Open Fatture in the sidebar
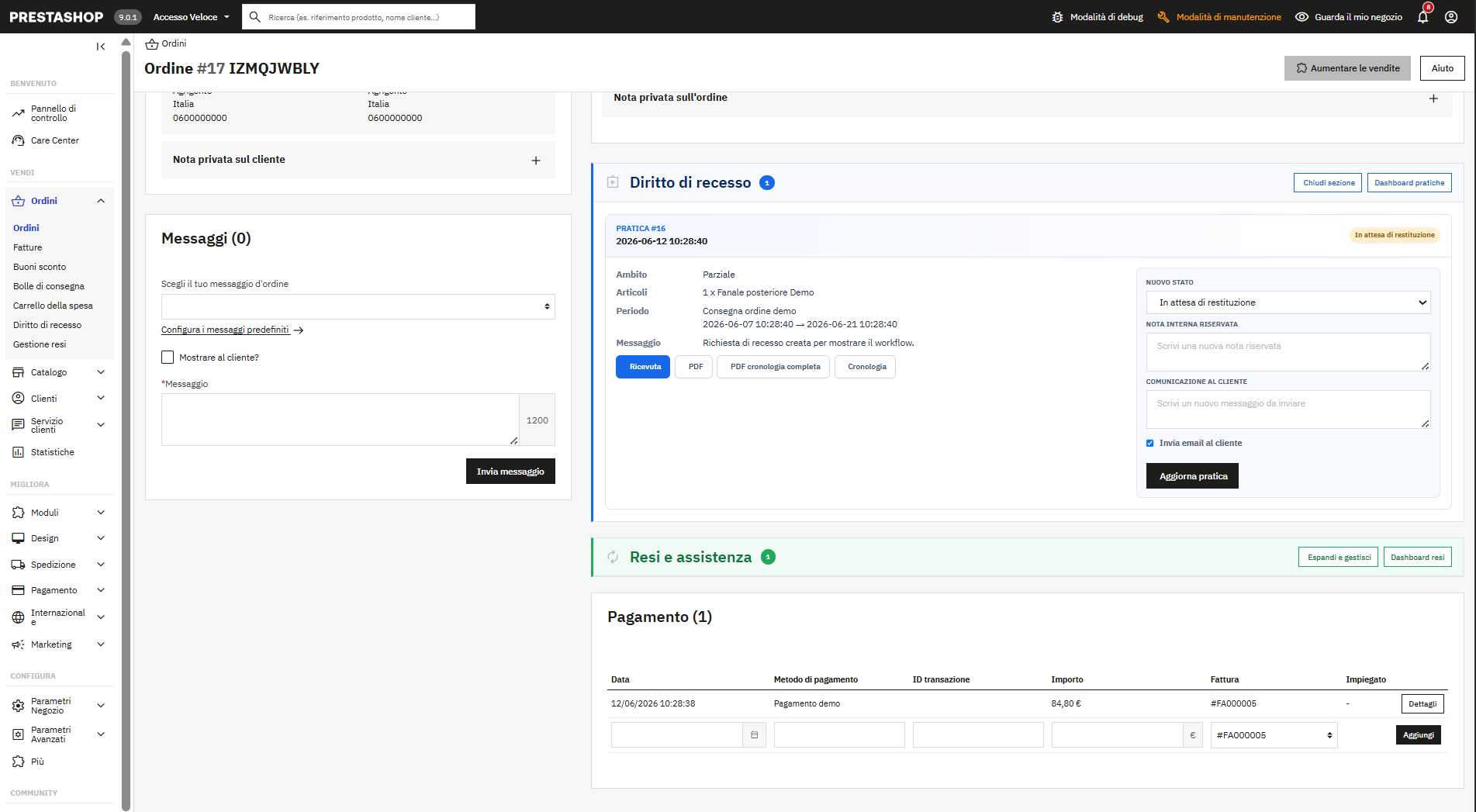The height and width of the screenshot is (812, 1476). pos(28,247)
